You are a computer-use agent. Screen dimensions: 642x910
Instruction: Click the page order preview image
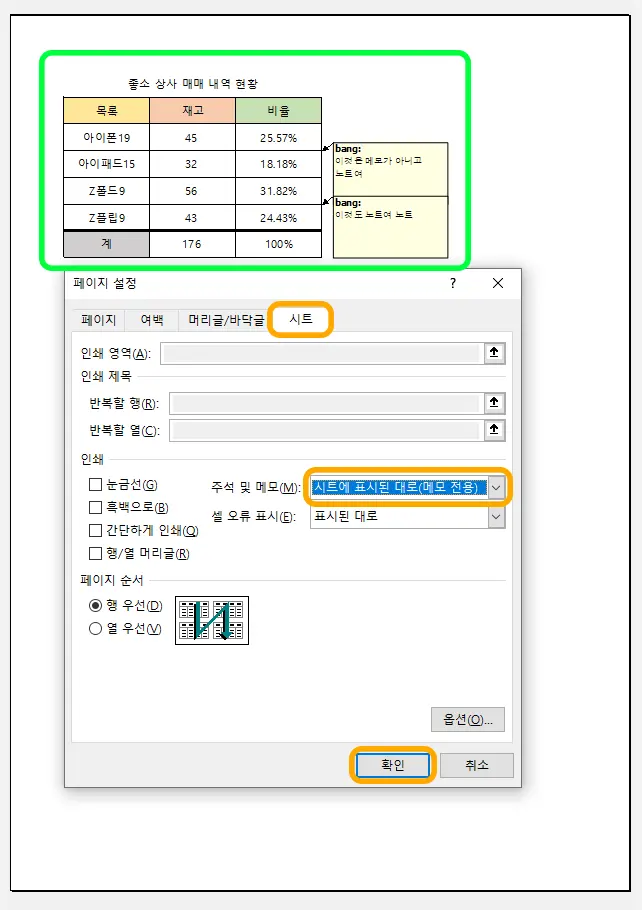pos(212,620)
